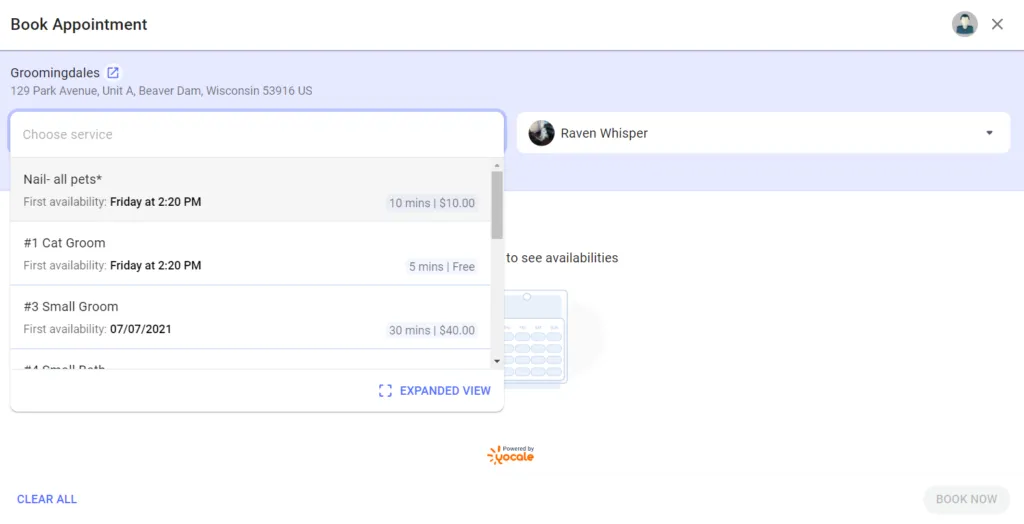This screenshot has height=524, width=1024.
Task: Click the Groomingdales business name
Action: click(55, 73)
